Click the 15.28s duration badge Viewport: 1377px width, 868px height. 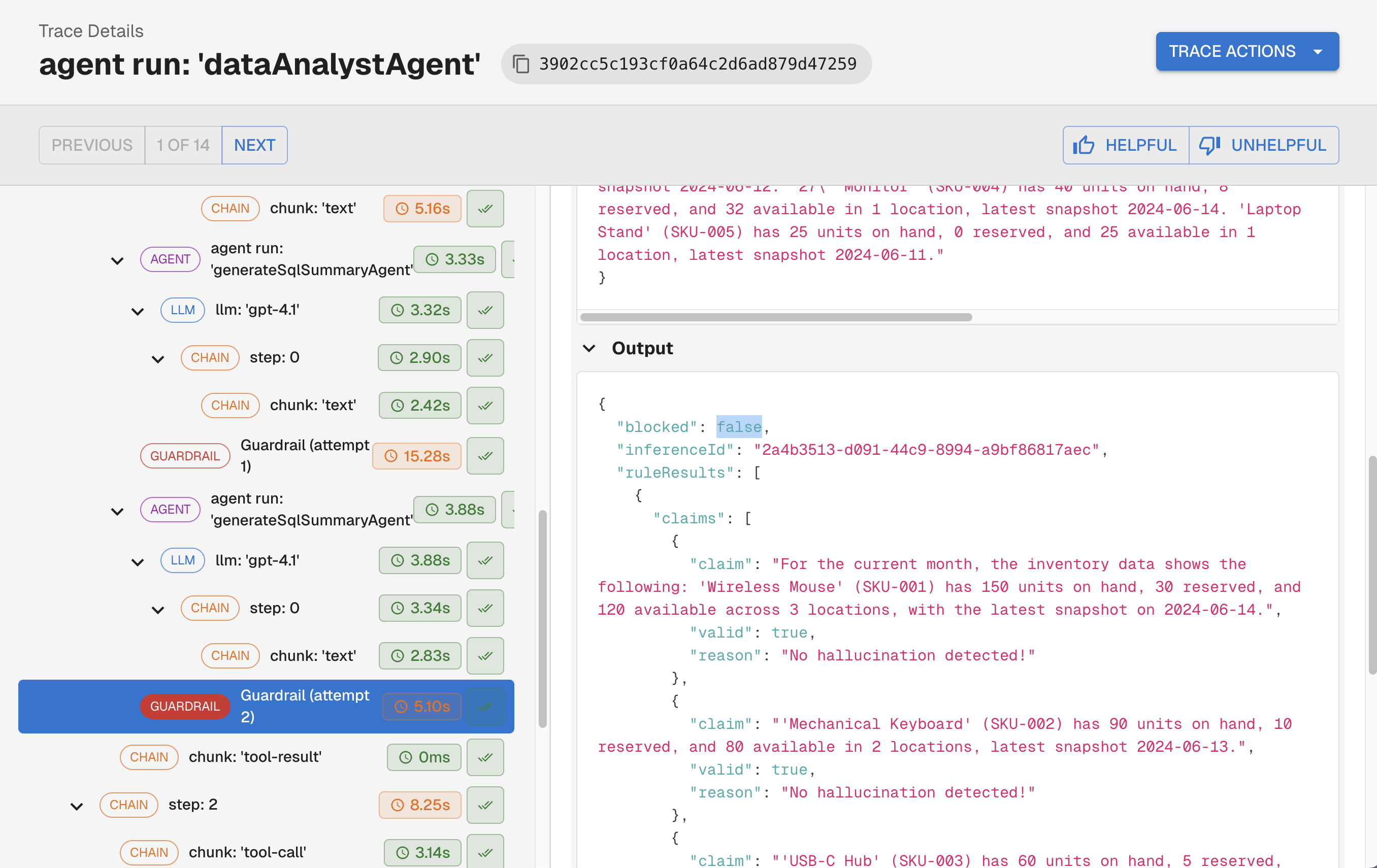click(x=416, y=456)
